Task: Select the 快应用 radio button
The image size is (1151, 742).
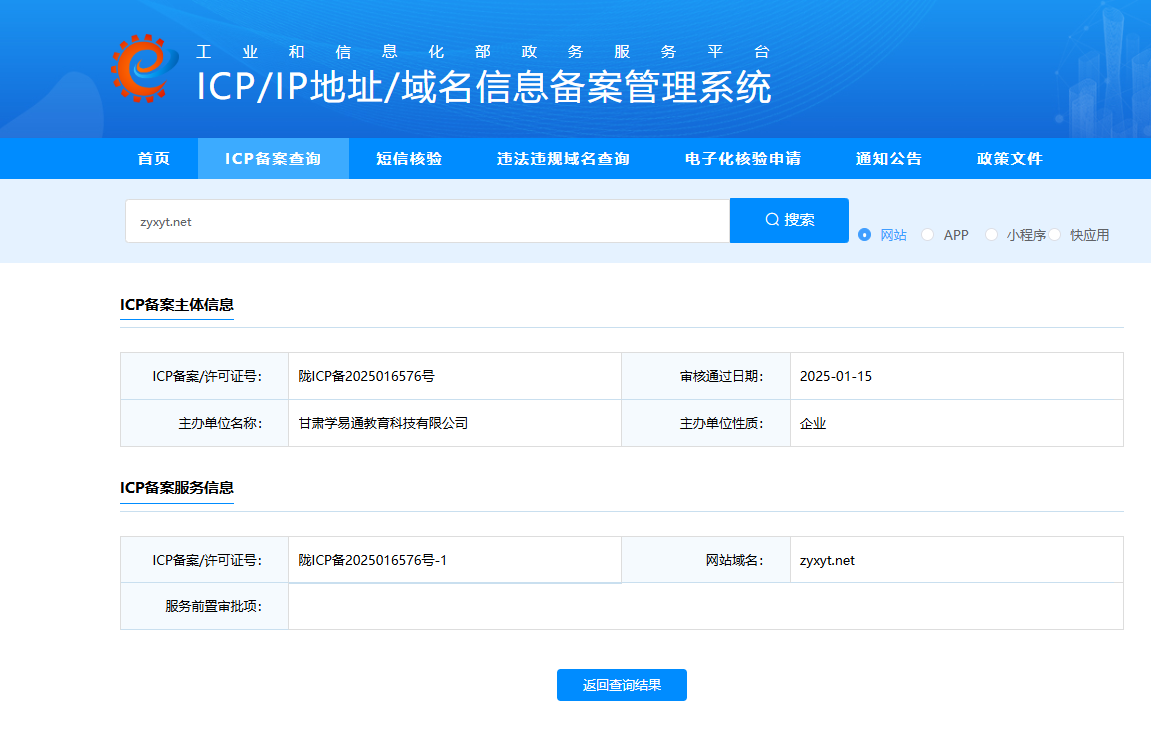Action: 1055,235
